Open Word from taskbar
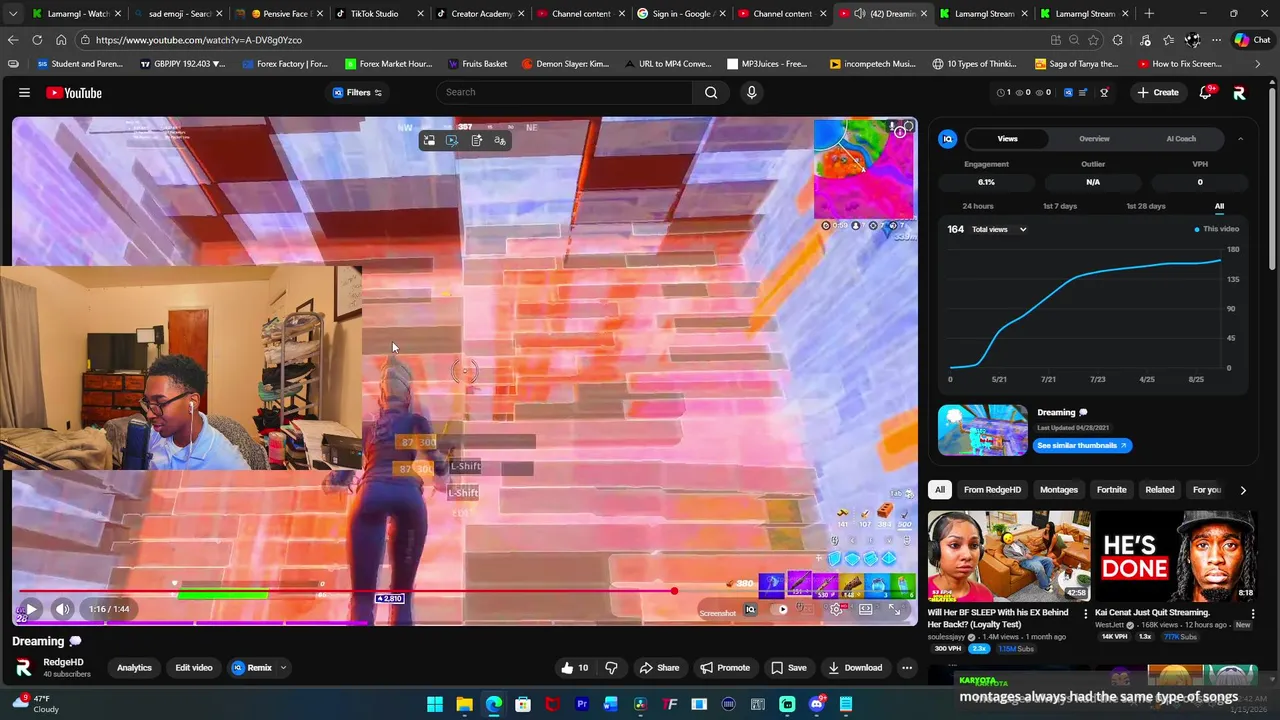The image size is (1280, 720). (610, 704)
